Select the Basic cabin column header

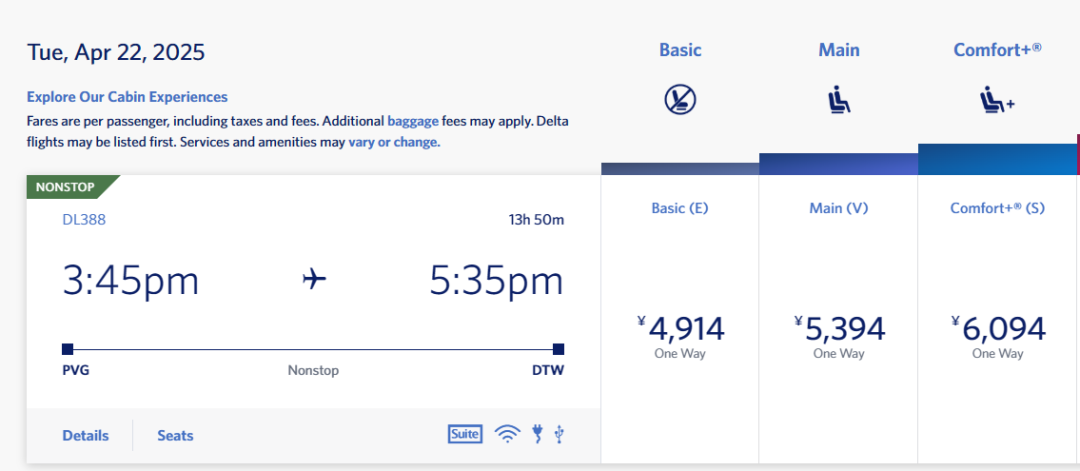pos(680,50)
